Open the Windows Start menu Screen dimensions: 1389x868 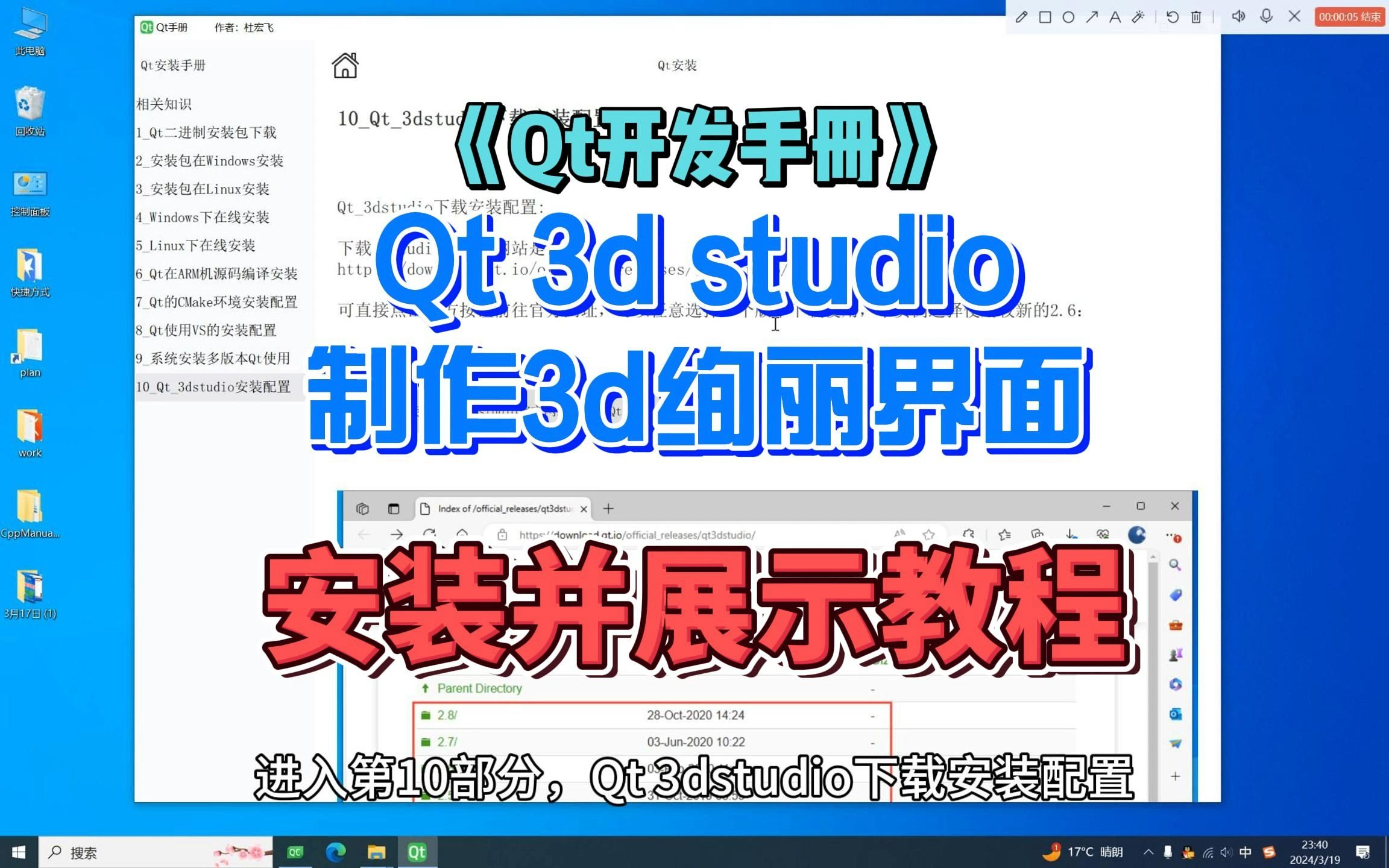point(19,852)
